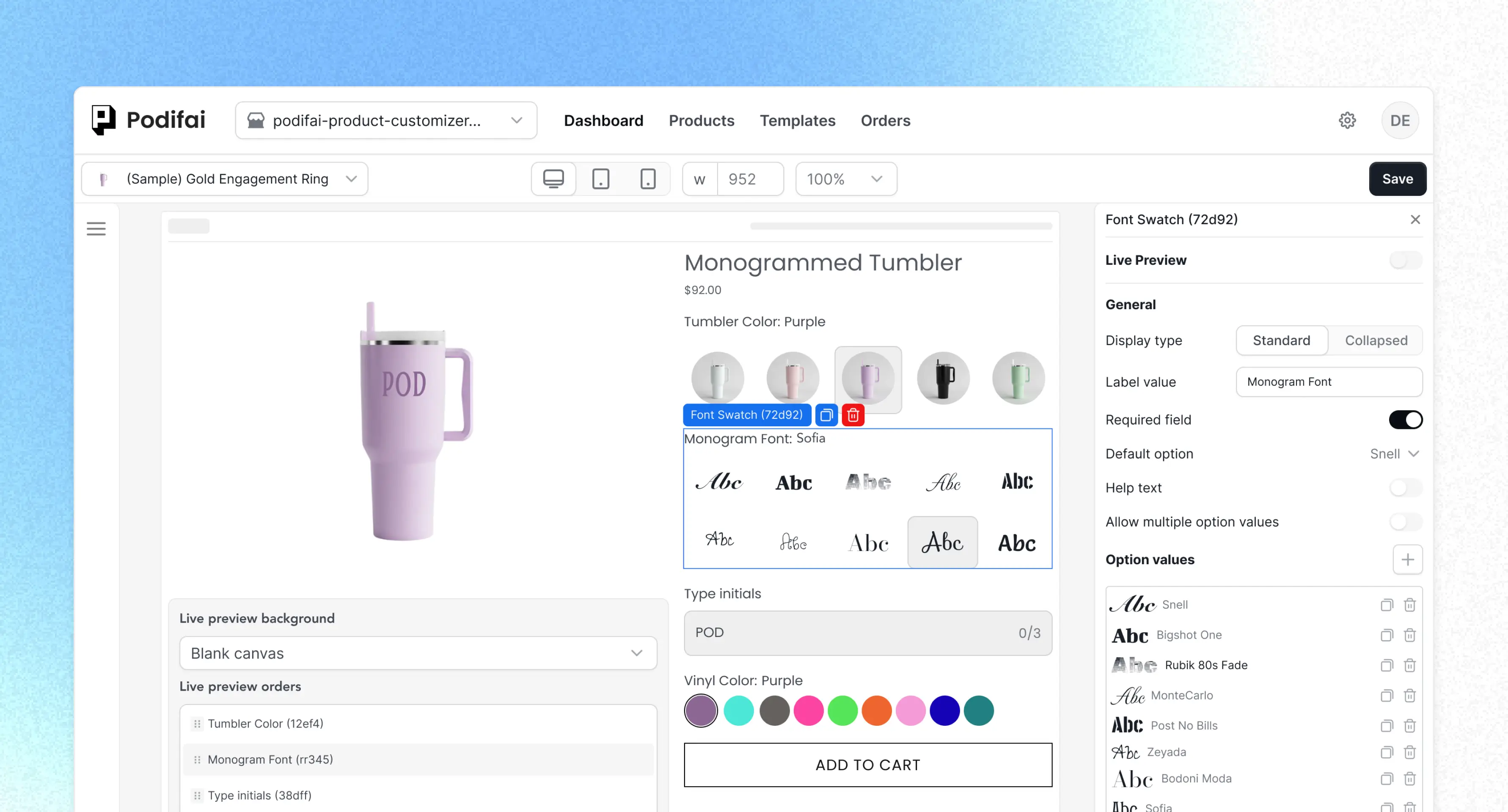
Task: Open the Gold Engagement Ring product dropdown
Action: [225, 179]
